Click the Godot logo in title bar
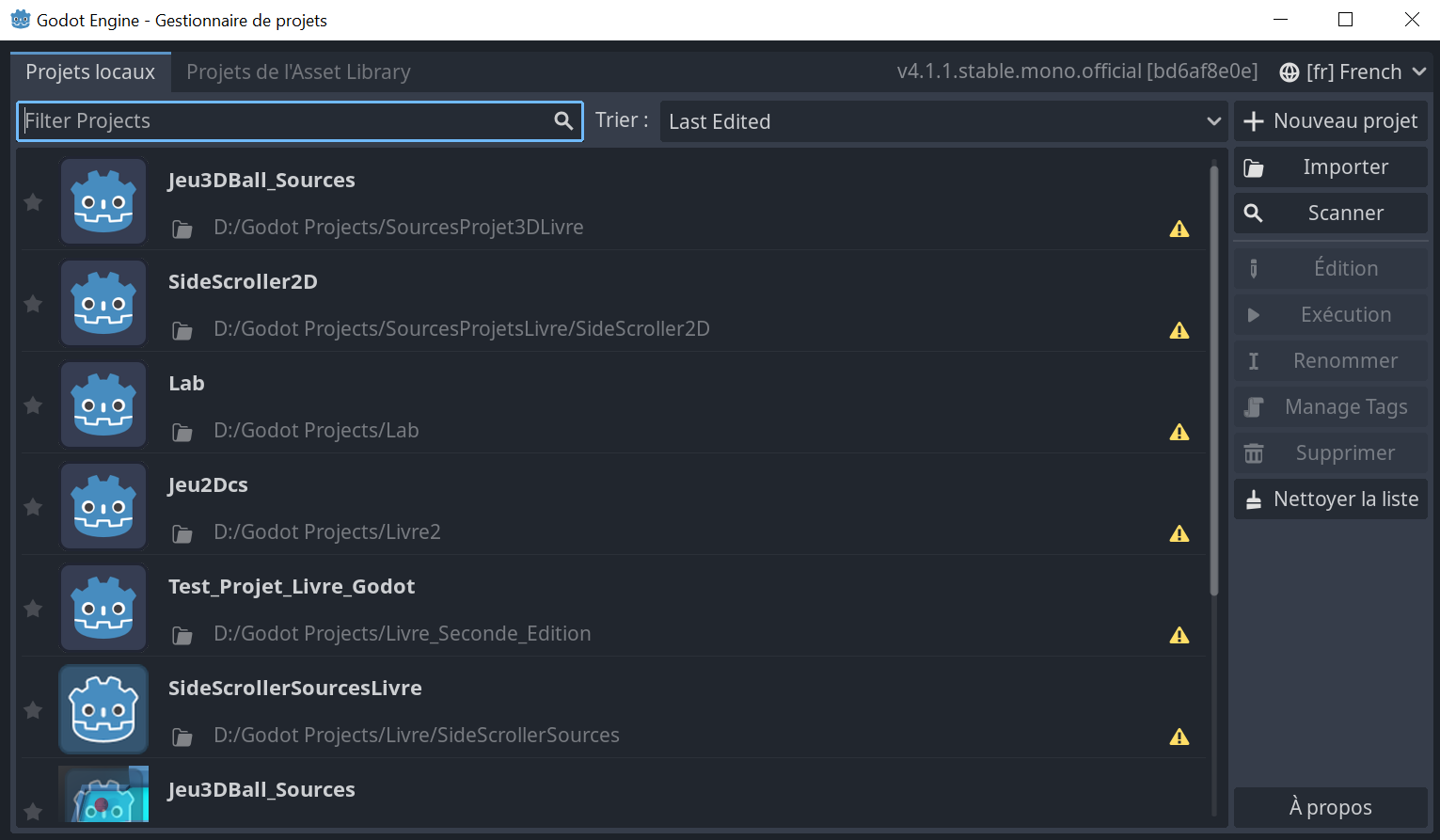Image resolution: width=1440 pixels, height=840 pixels. 21,20
